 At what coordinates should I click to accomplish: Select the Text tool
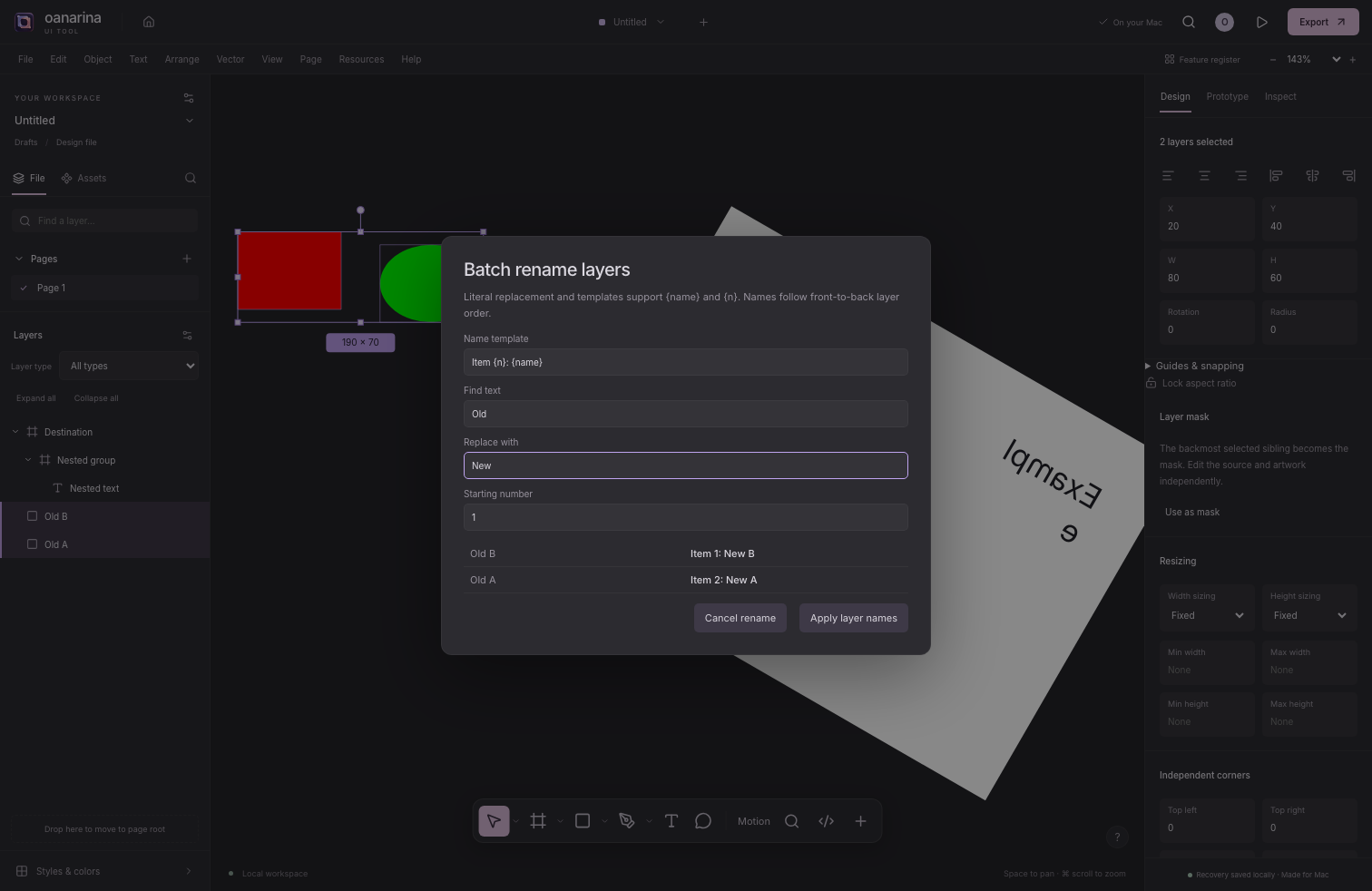click(x=671, y=821)
